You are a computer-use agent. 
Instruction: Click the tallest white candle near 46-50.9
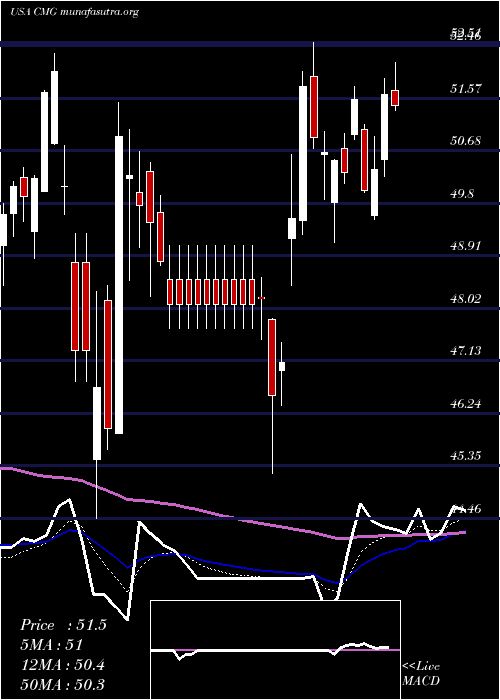click(119, 285)
